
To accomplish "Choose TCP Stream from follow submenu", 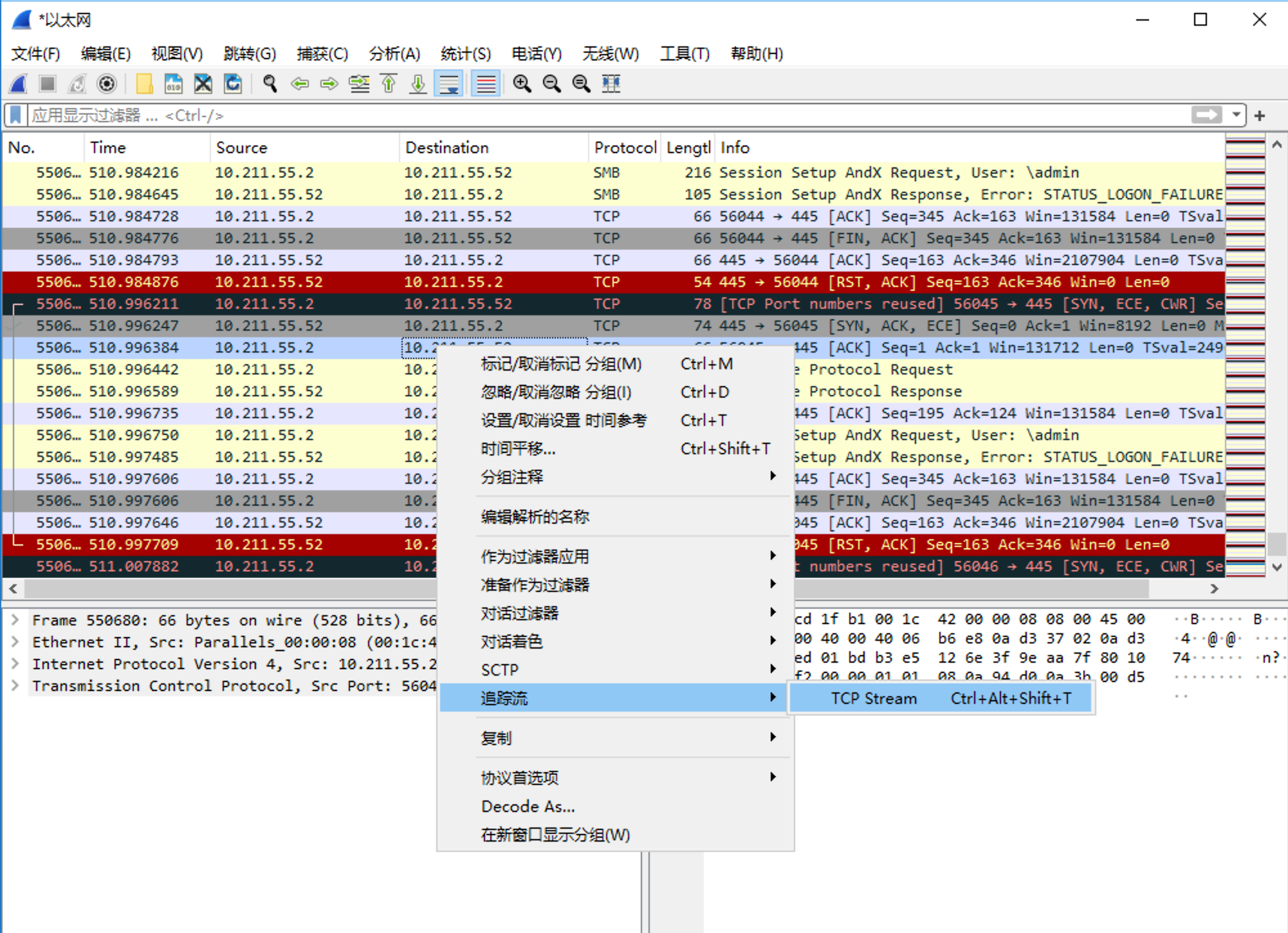I will point(873,699).
